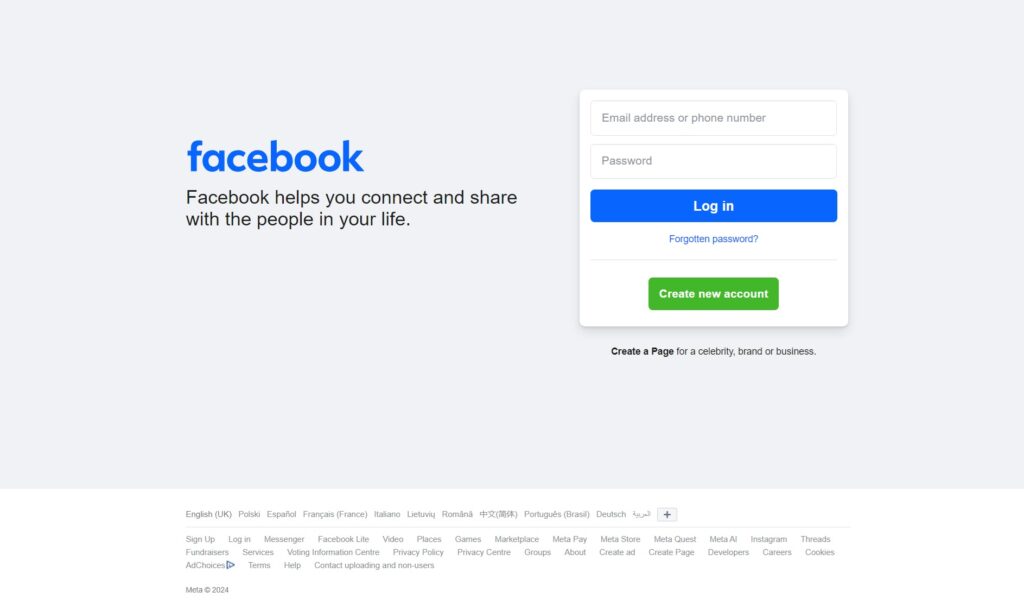
Task: Visit Instagram via the footer link
Action: pyautogui.click(x=769, y=539)
